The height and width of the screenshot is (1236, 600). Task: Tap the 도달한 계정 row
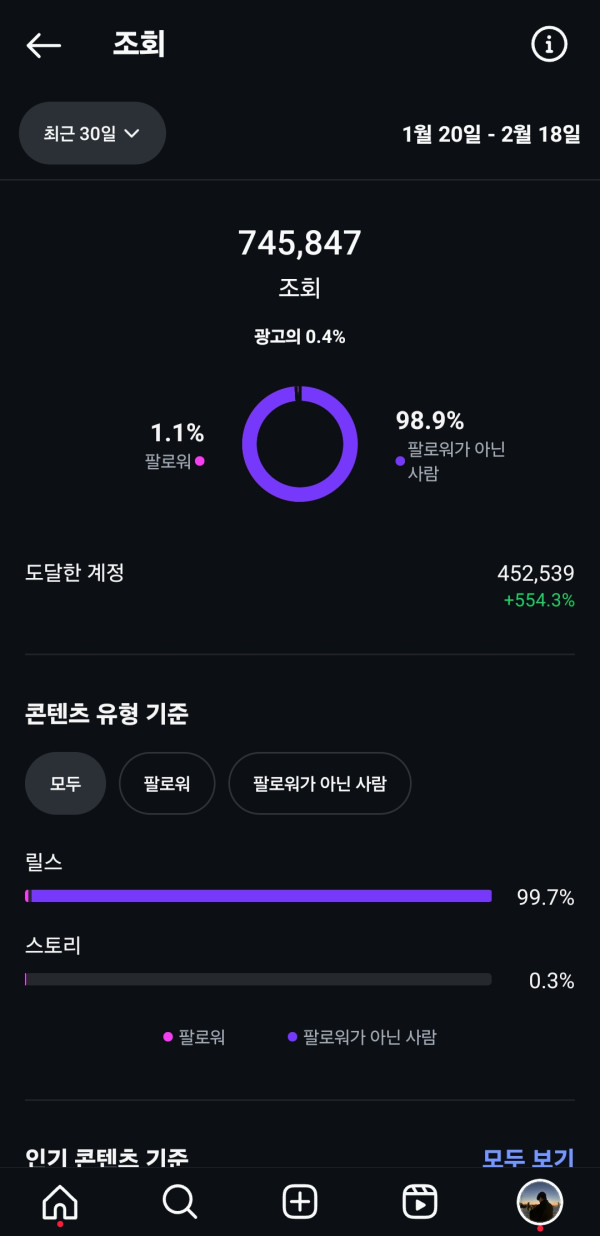300,585
